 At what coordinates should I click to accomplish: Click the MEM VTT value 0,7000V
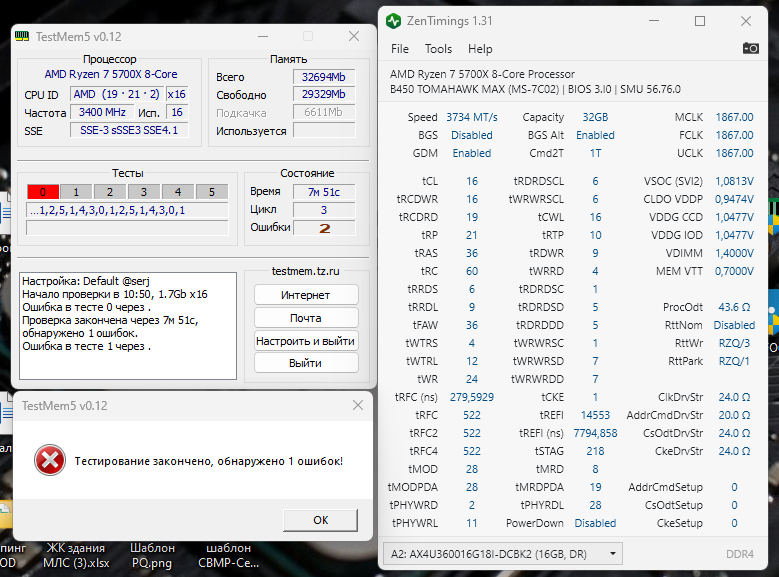pos(734,271)
